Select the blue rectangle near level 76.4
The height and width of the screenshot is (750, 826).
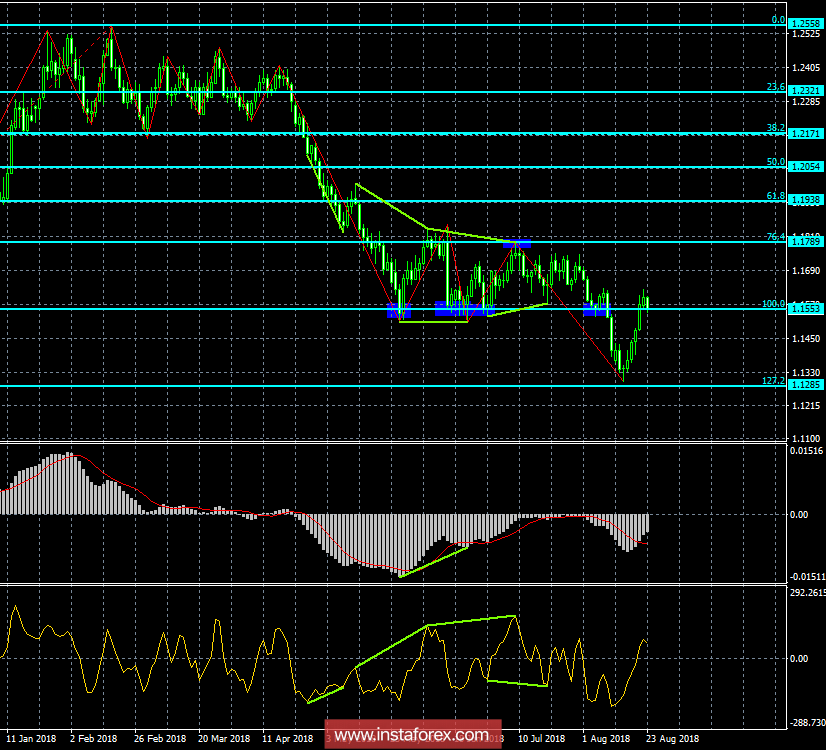pyautogui.click(x=517, y=243)
